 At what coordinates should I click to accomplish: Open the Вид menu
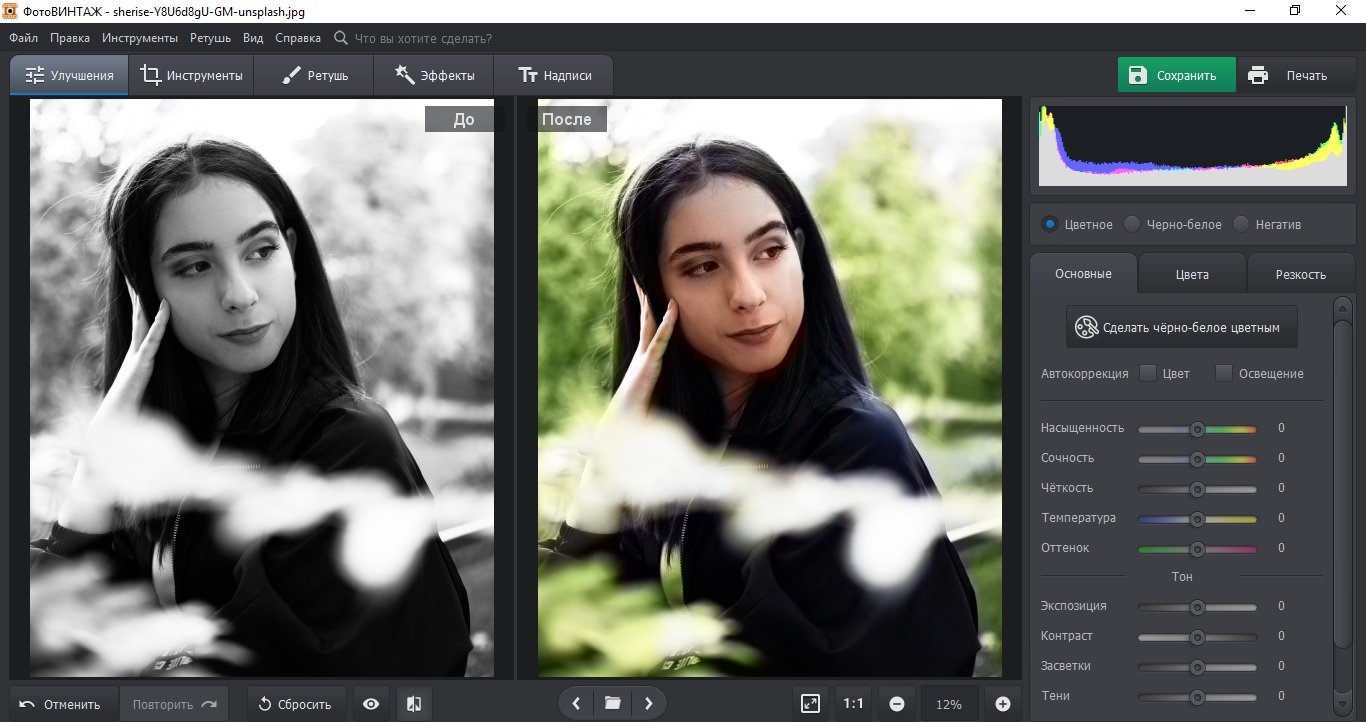coord(253,38)
